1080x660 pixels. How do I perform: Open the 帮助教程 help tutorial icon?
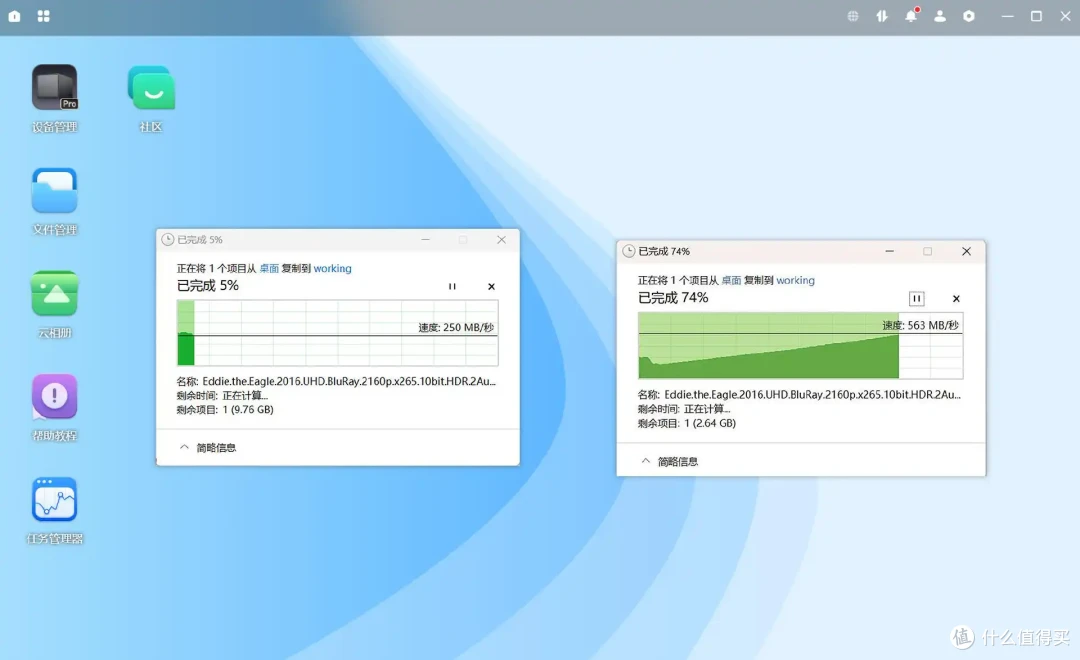click(x=54, y=397)
